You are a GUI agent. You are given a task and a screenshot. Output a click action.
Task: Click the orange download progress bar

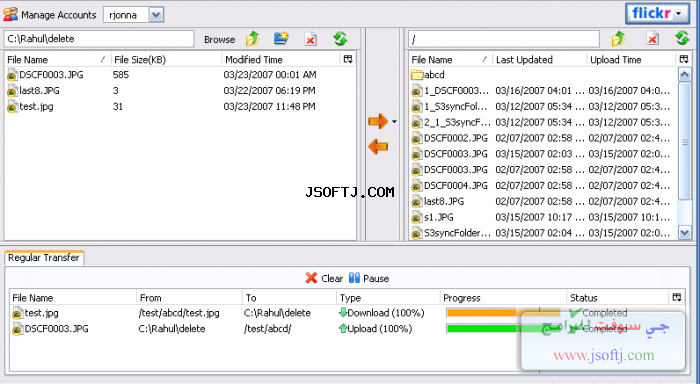click(503, 313)
